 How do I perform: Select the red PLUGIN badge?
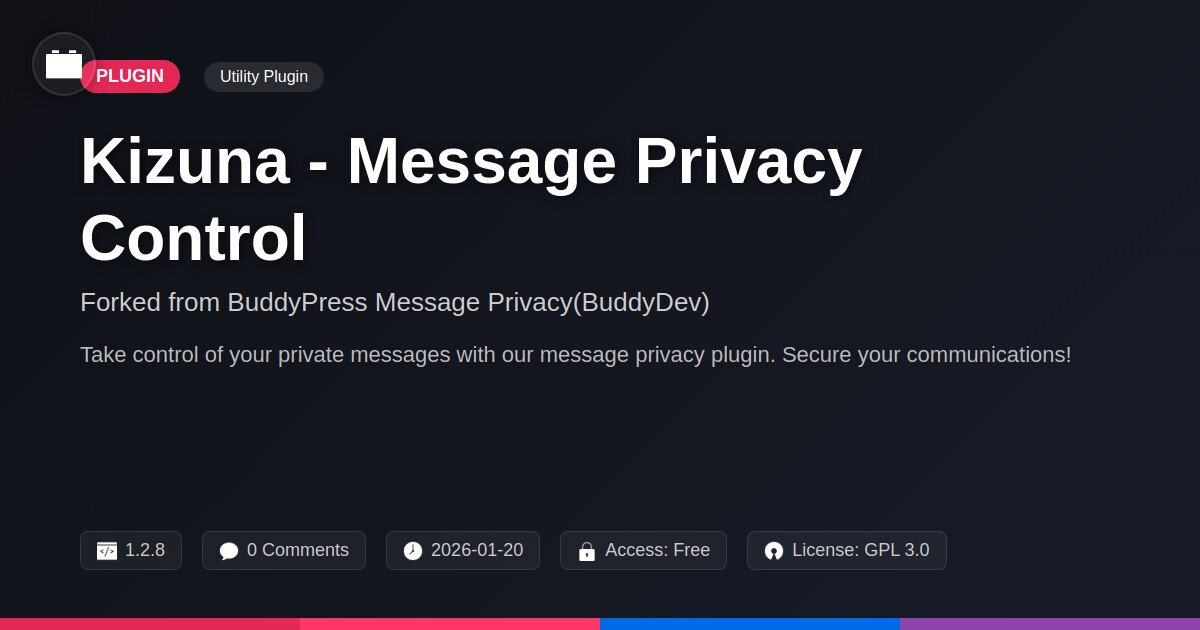point(130,77)
